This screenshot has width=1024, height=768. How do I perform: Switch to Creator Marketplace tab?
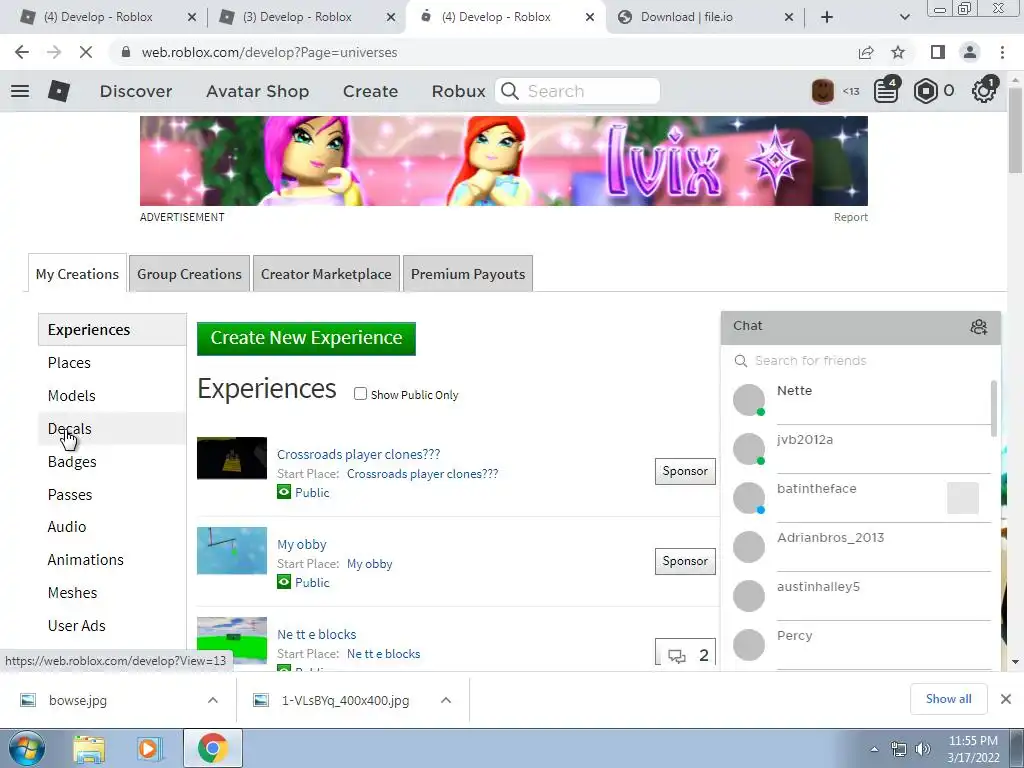[326, 274]
